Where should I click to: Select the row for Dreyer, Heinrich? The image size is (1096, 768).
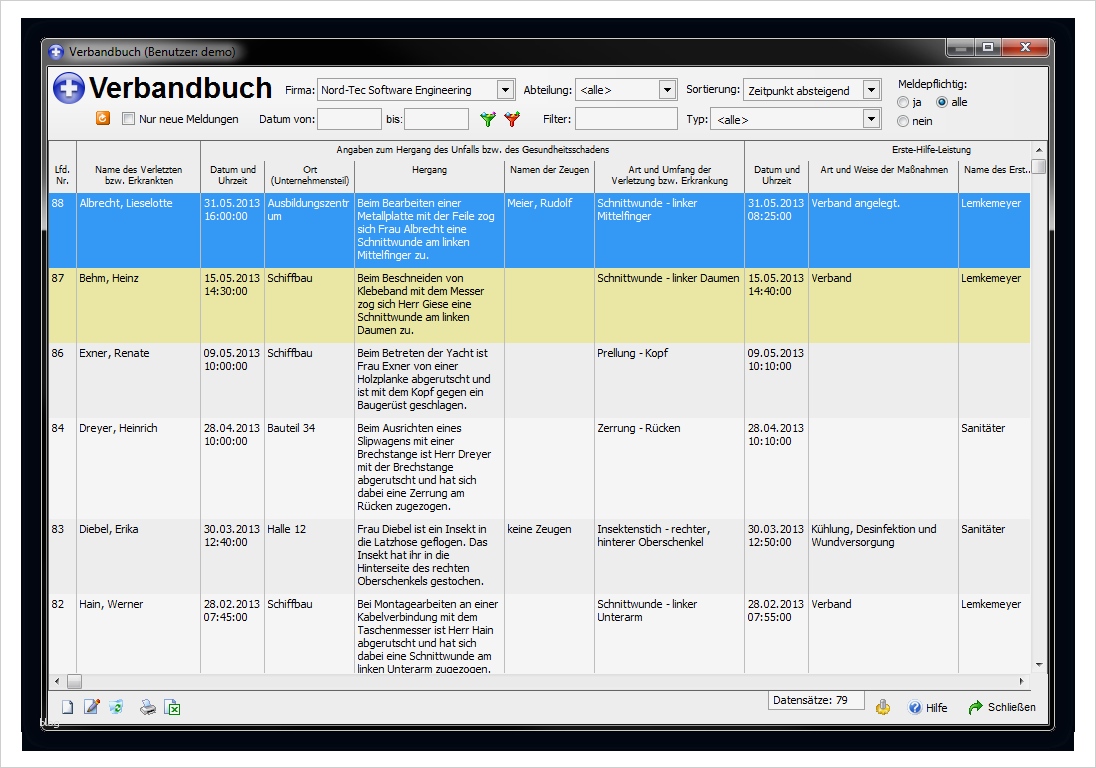538,468
